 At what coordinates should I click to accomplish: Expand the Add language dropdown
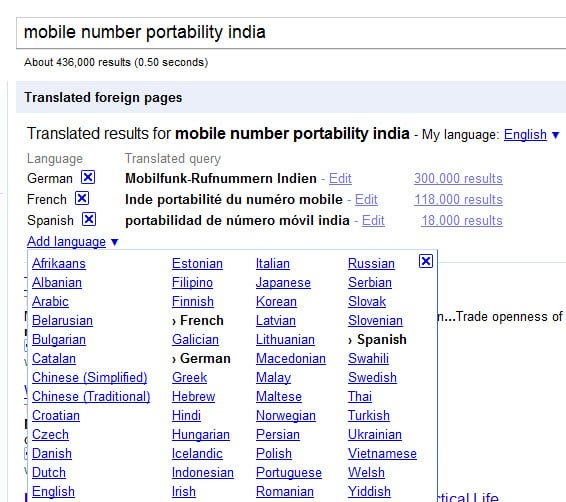66,241
